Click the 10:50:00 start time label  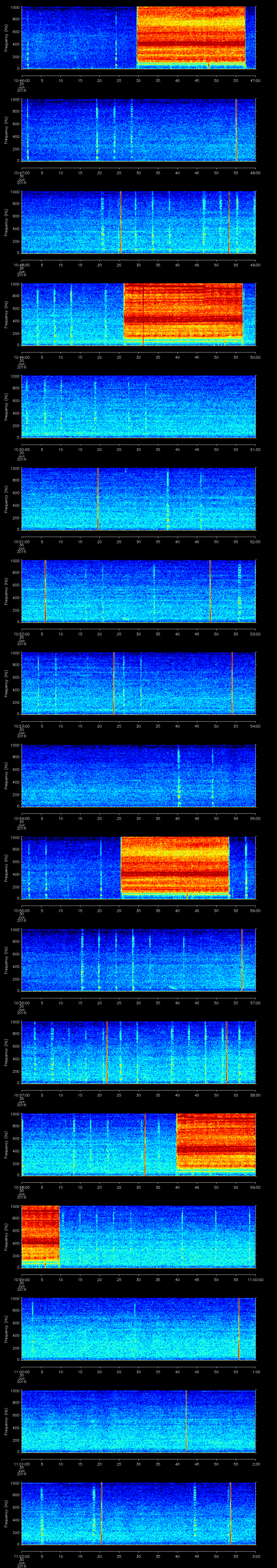[22, 450]
